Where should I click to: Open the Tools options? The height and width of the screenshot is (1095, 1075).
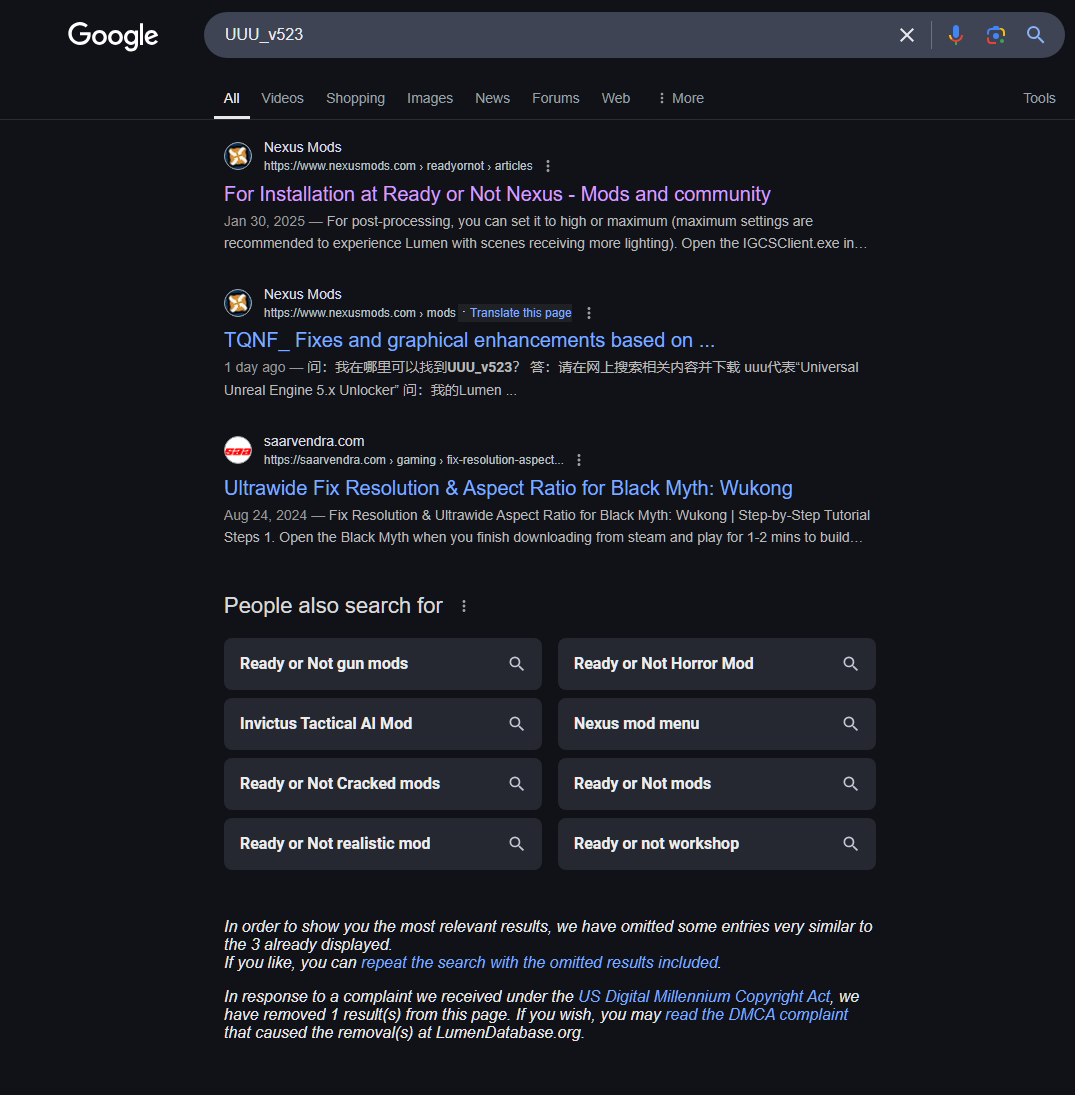(1039, 98)
